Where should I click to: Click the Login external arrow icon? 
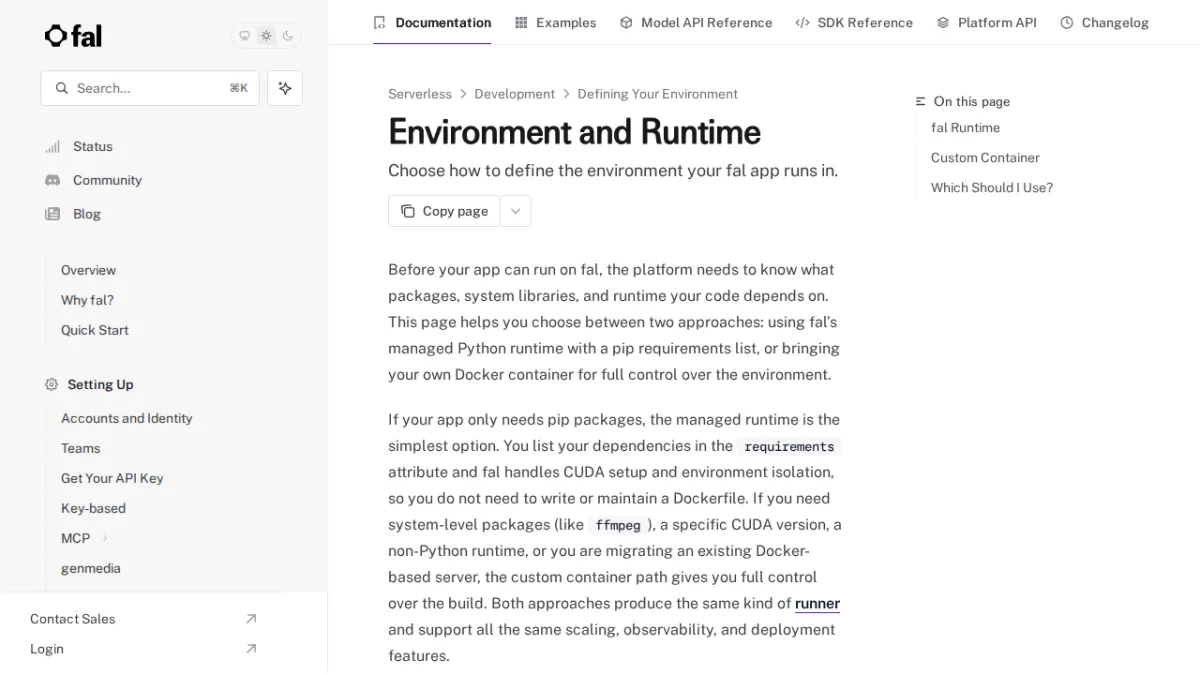pyautogui.click(x=251, y=649)
